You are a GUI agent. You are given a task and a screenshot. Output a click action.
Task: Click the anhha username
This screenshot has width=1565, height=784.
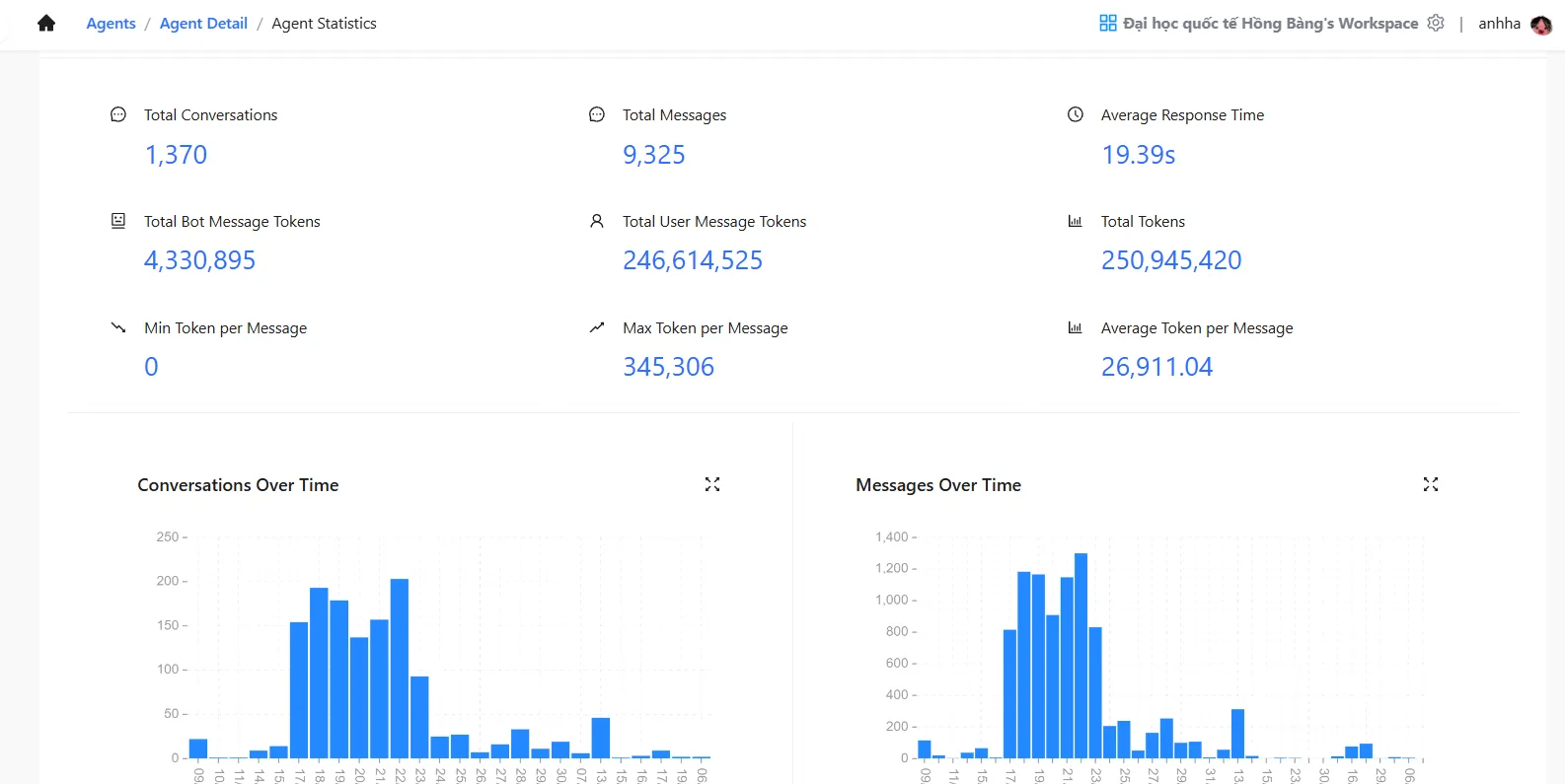[1499, 24]
